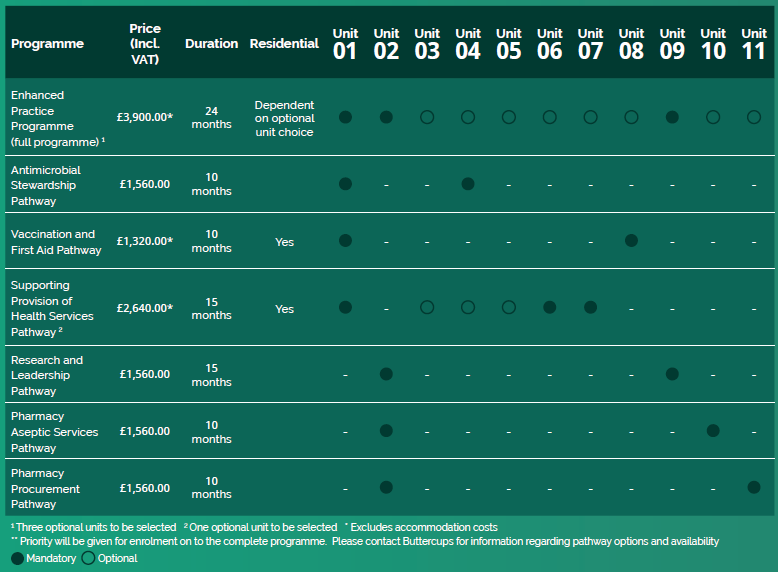Click the Duration column header
The image size is (778, 572).
tap(211, 44)
